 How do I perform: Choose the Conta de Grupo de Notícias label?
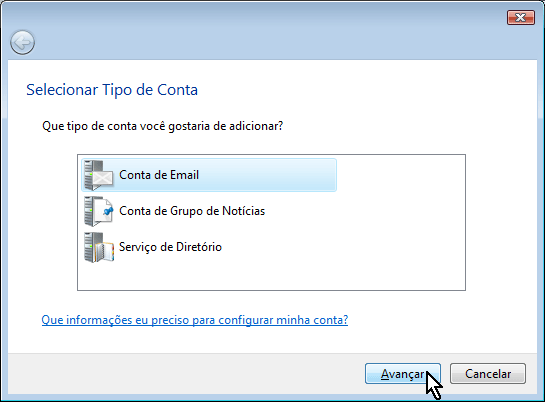coord(192,211)
